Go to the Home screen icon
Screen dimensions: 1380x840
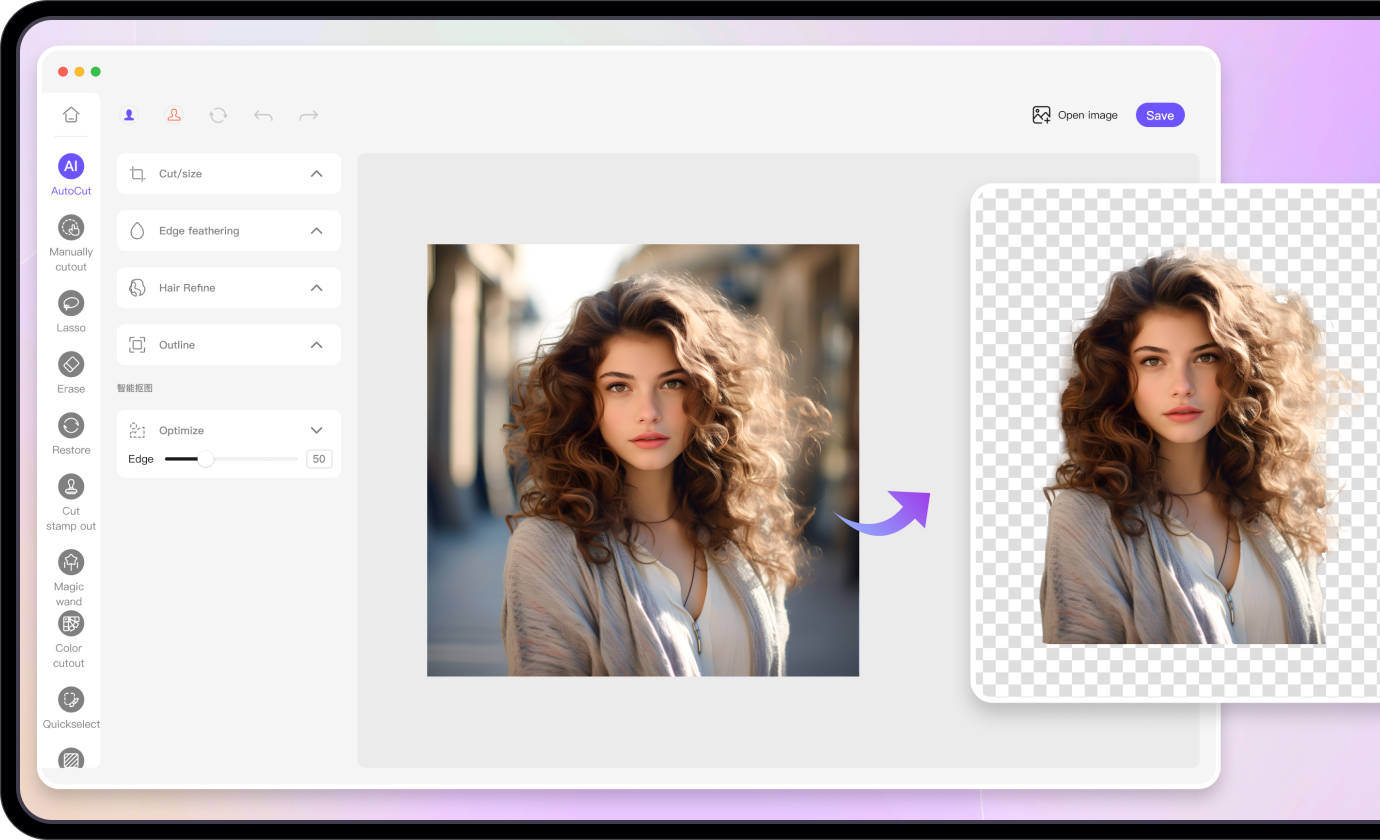(x=71, y=115)
